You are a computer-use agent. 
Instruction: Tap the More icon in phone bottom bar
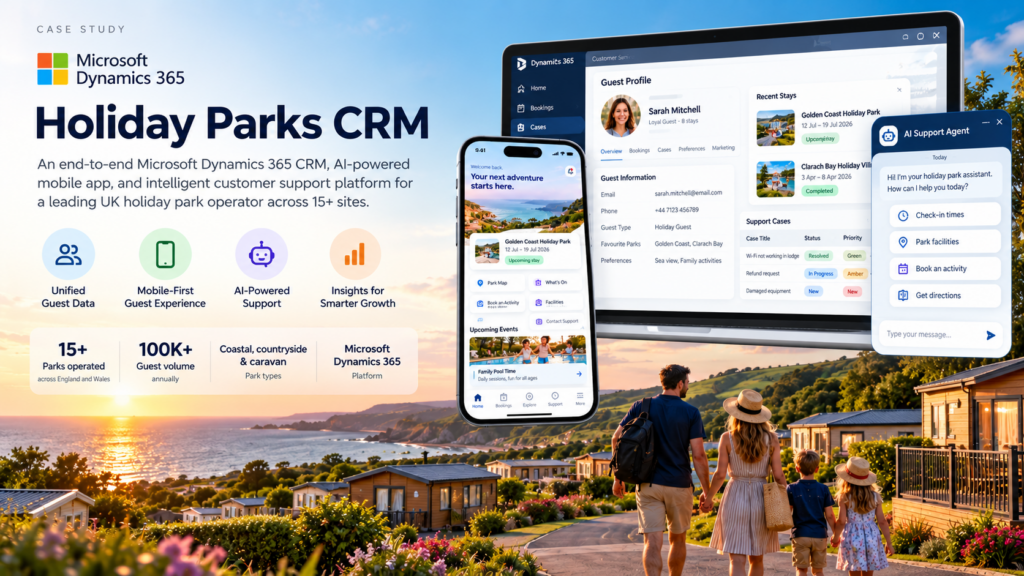[580, 398]
